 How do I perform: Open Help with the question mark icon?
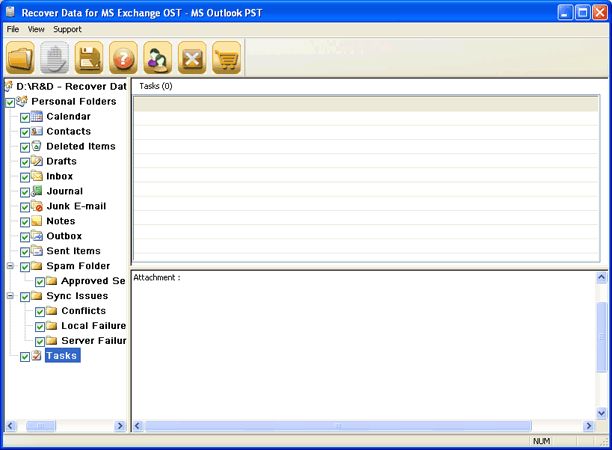click(123, 58)
